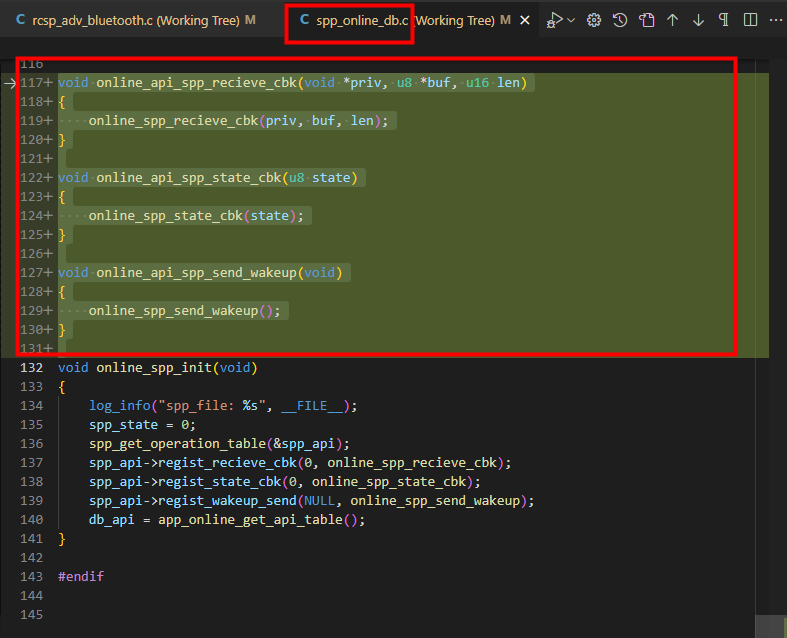The height and width of the screenshot is (638, 787).
Task: Click the M modified badge on rcsp_adv_bluetooth.c tab
Action: (250, 20)
